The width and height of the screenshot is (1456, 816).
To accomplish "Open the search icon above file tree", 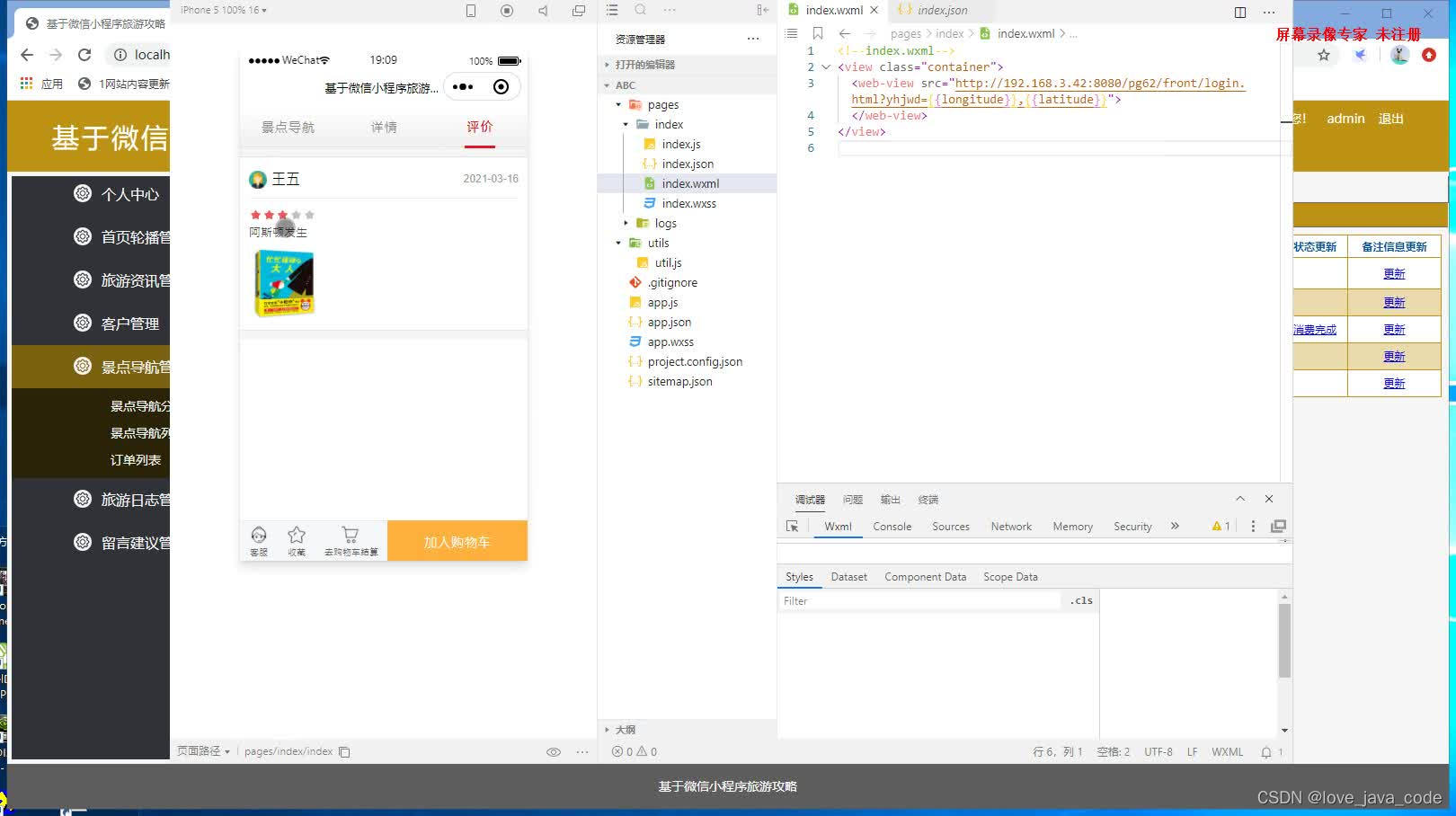I will (641, 10).
